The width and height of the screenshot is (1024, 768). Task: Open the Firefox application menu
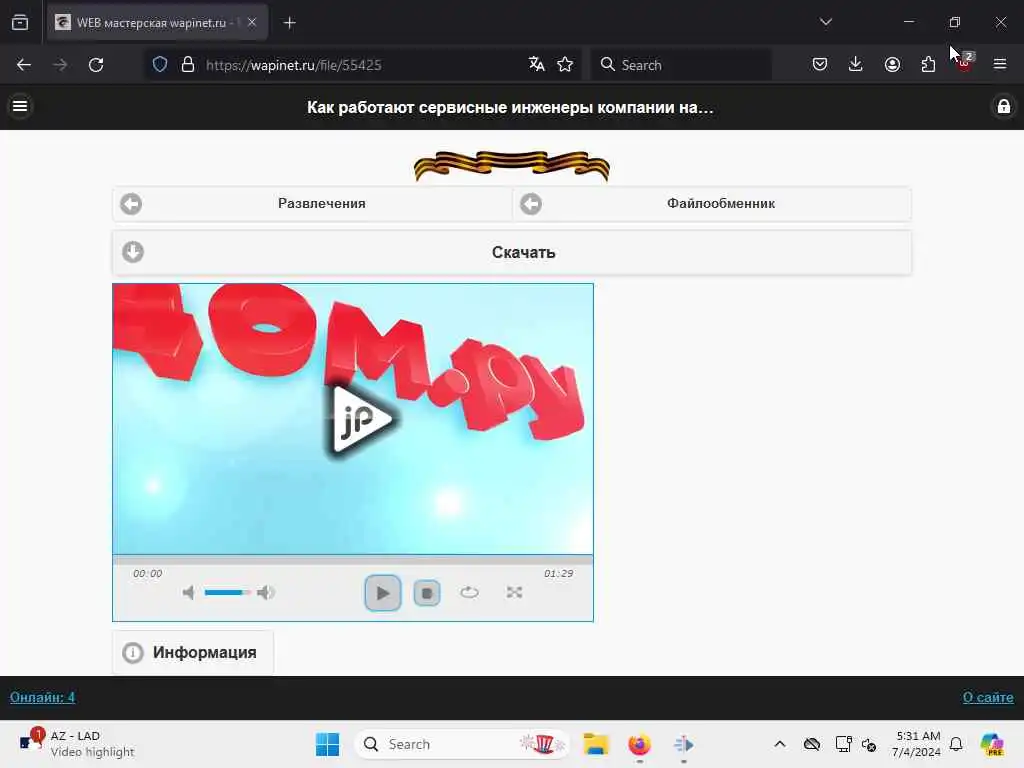pos(999,64)
